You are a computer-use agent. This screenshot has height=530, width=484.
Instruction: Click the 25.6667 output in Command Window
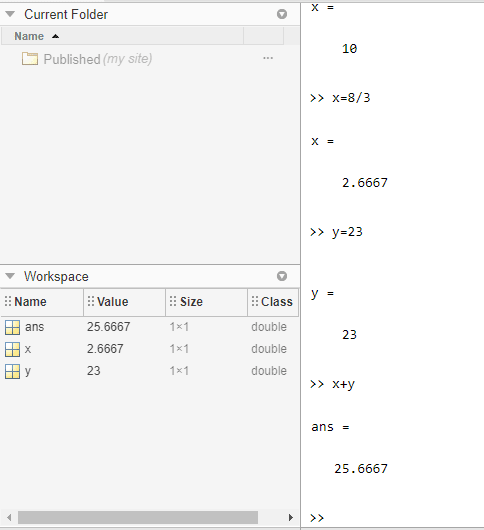coord(361,468)
